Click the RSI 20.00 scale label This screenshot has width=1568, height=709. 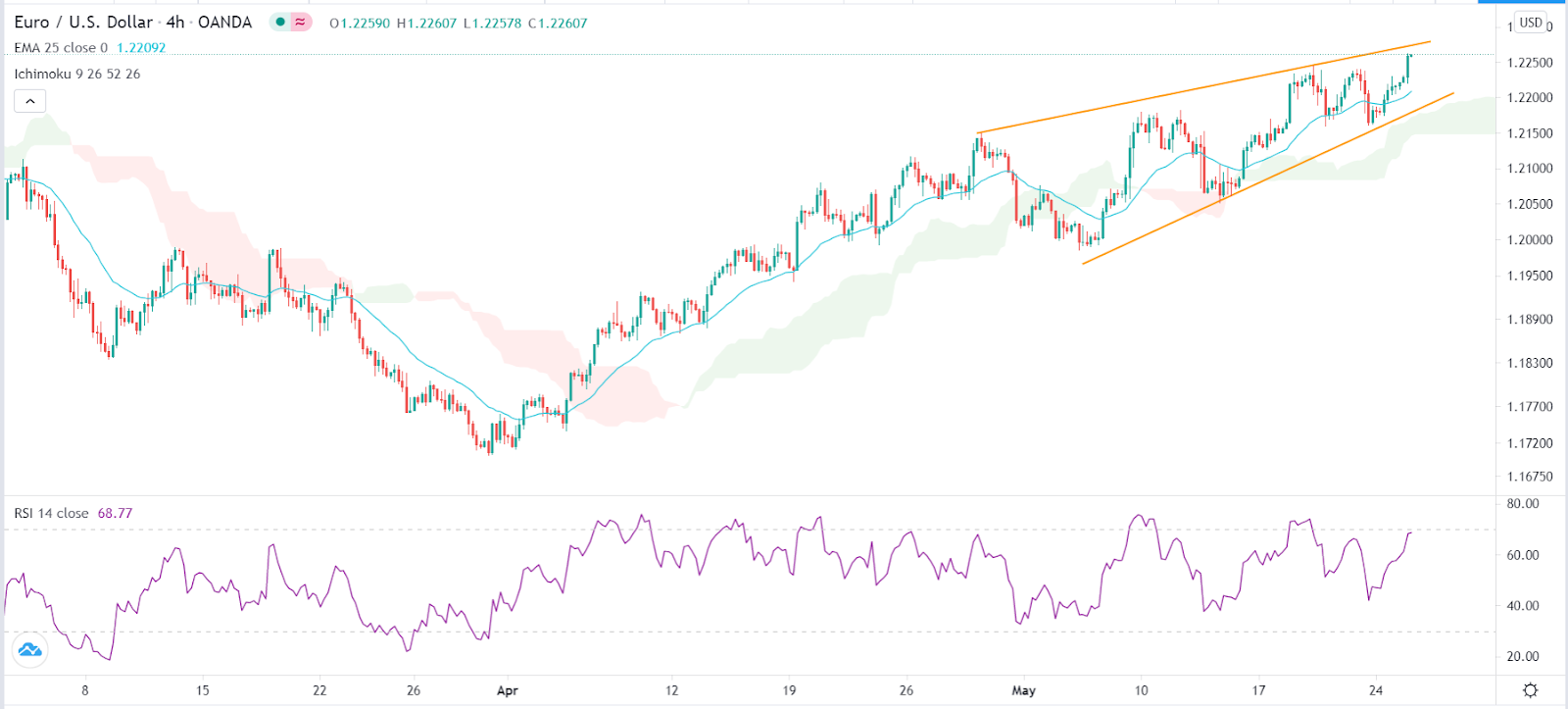pyautogui.click(x=1523, y=657)
